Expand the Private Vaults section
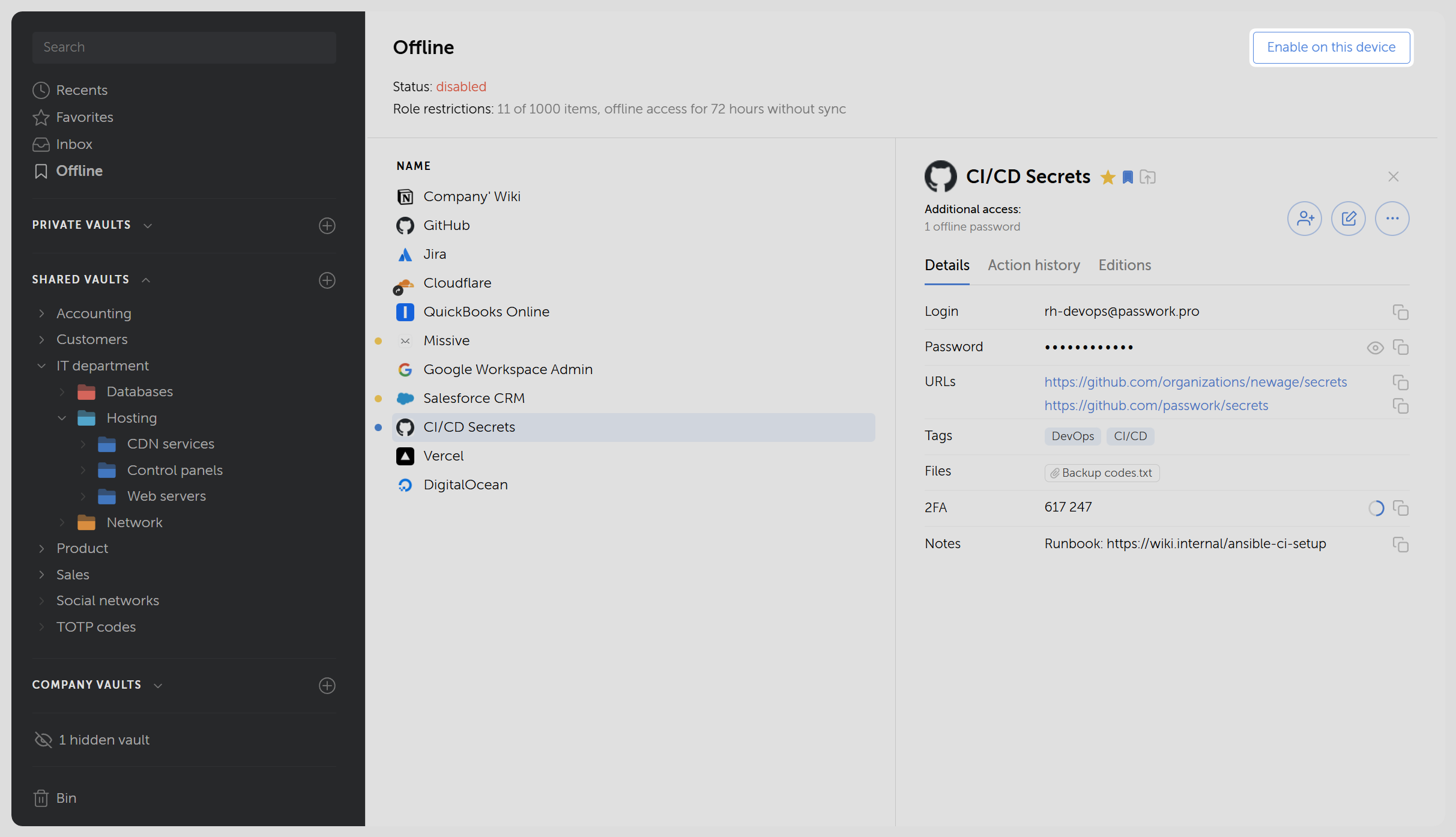This screenshot has height=837, width=1456. pos(148,226)
